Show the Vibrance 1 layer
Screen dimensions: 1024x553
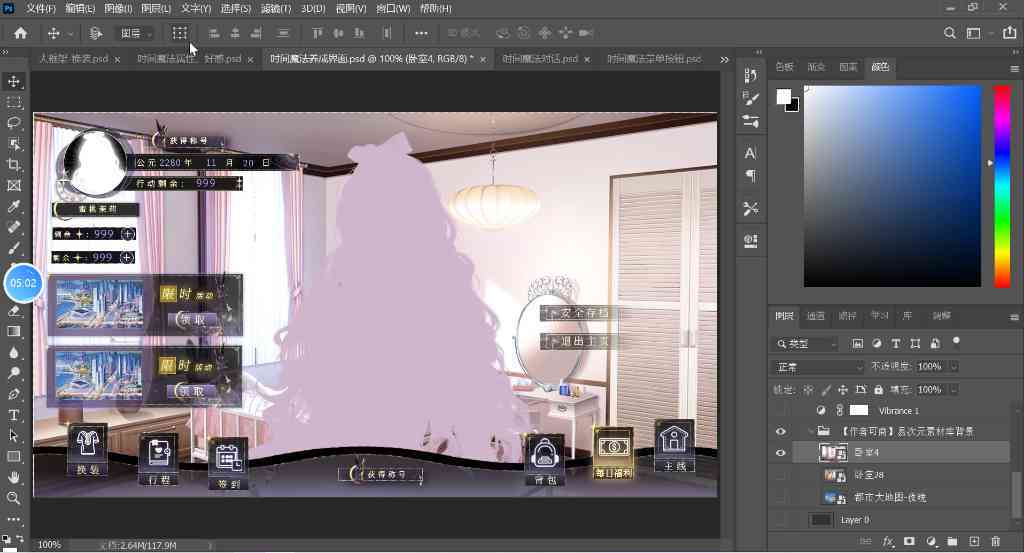(x=780, y=411)
